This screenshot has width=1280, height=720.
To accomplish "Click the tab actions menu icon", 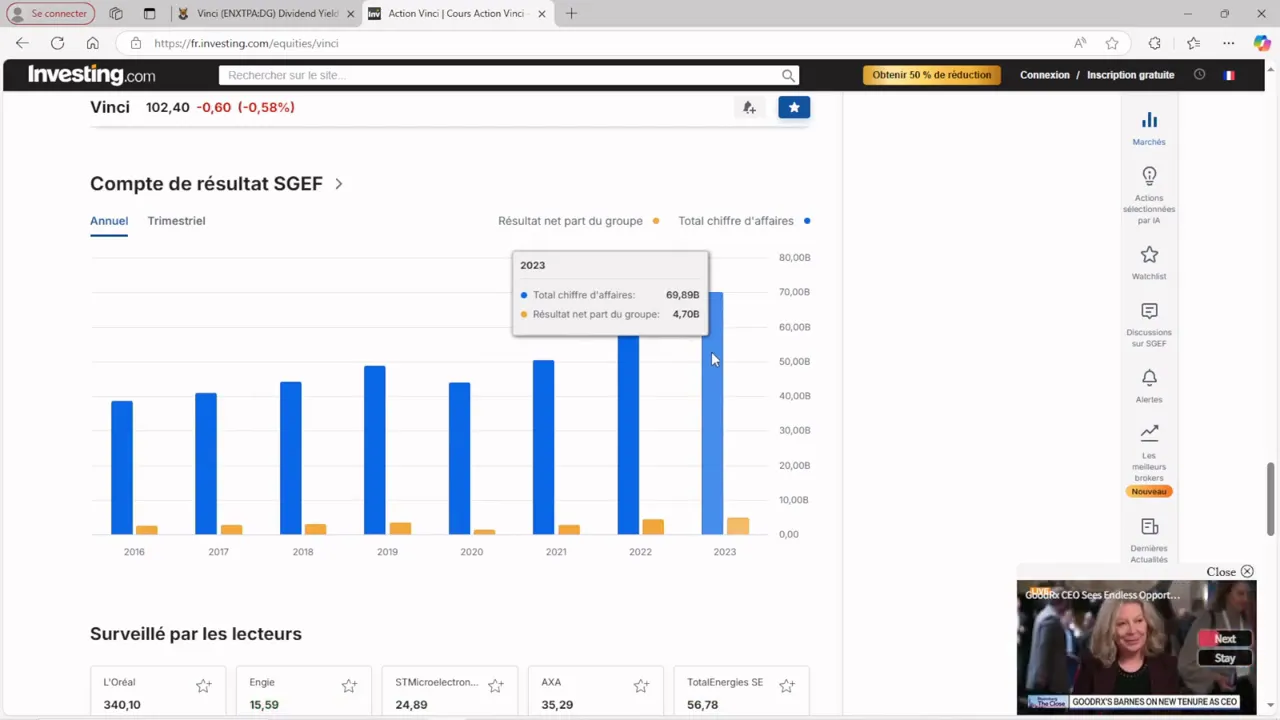I will click(x=149, y=14).
